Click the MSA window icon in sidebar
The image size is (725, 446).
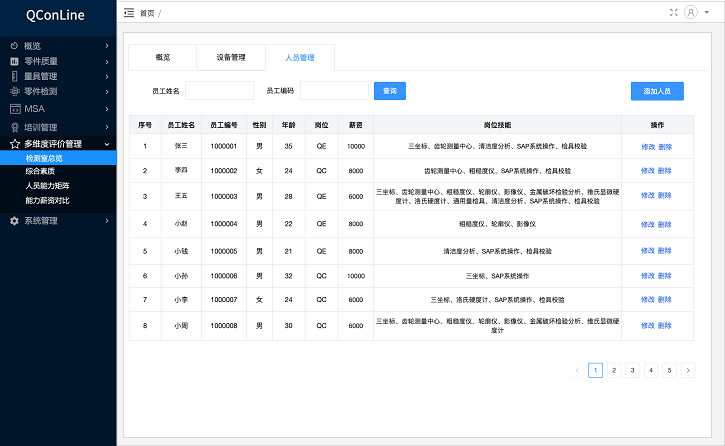(x=14, y=108)
